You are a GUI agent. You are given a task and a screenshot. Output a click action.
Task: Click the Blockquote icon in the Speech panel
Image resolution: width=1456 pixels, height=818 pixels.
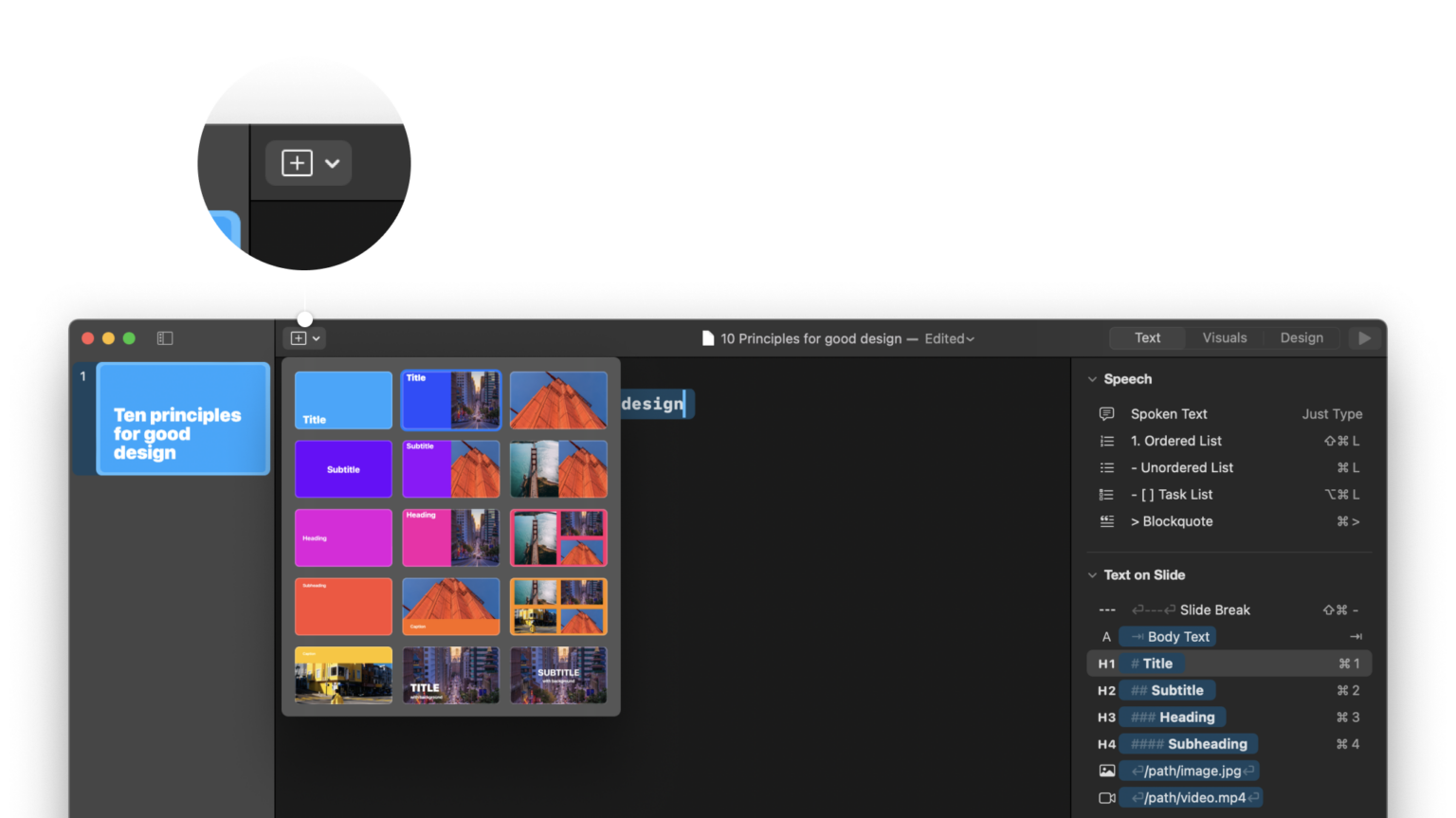1106,520
